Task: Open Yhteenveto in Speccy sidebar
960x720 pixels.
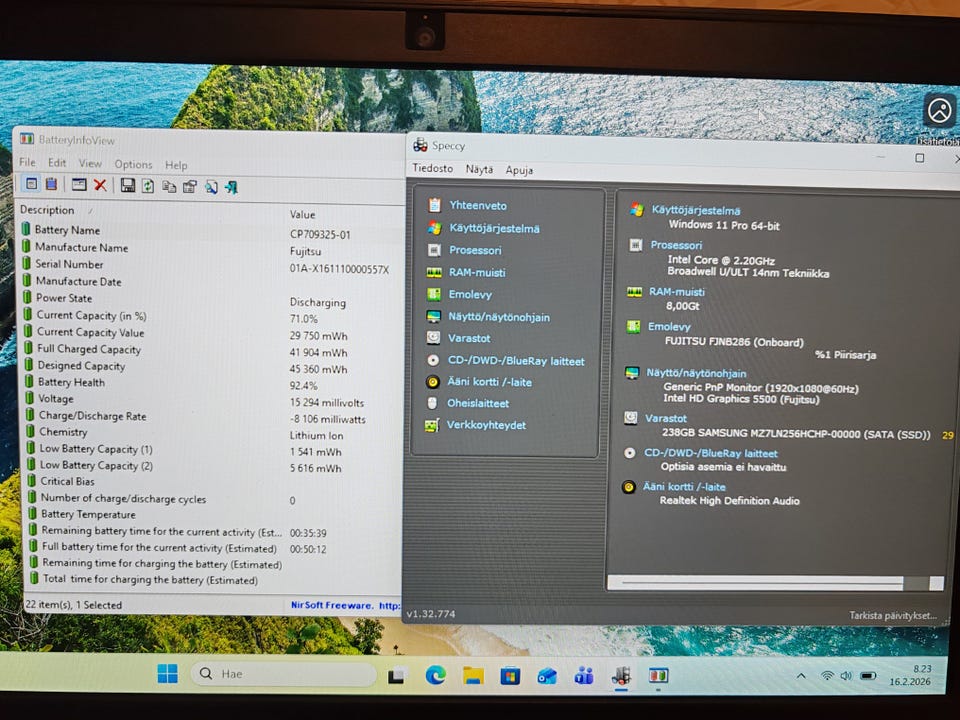Action: click(x=478, y=205)
